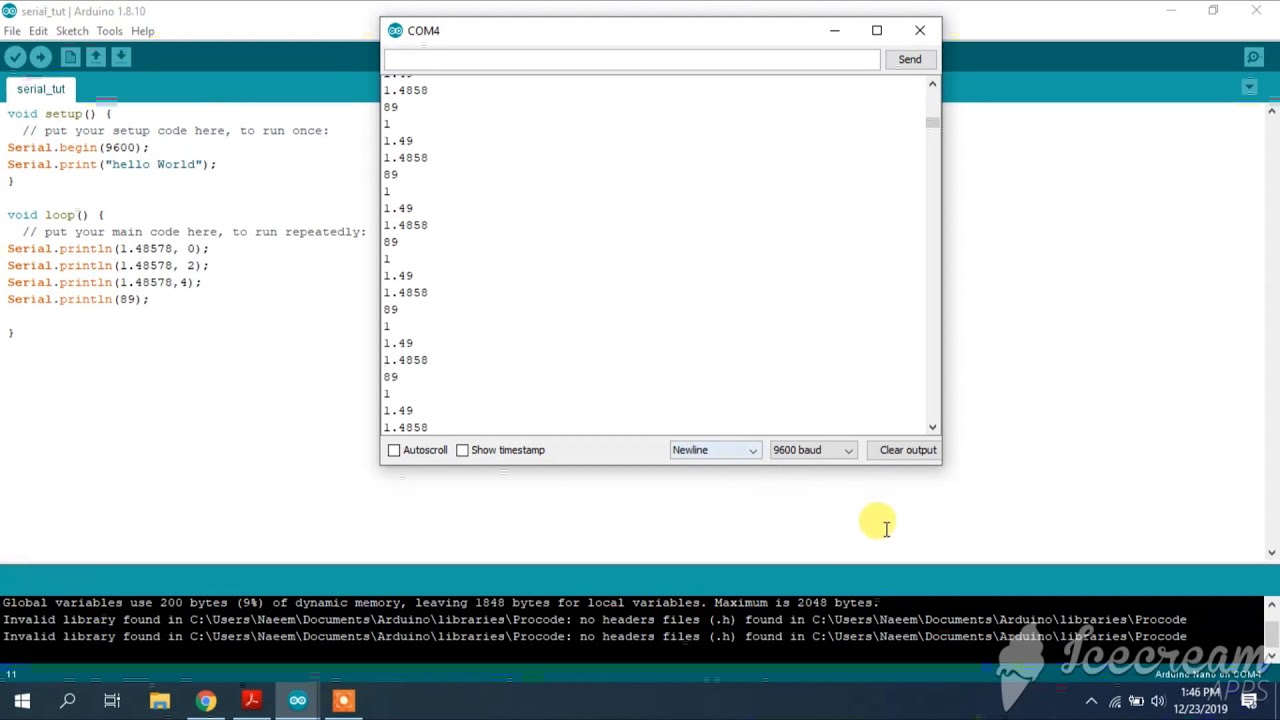Open the Edit menu
The image size is (1280, 720).
(x=38, y=31)
